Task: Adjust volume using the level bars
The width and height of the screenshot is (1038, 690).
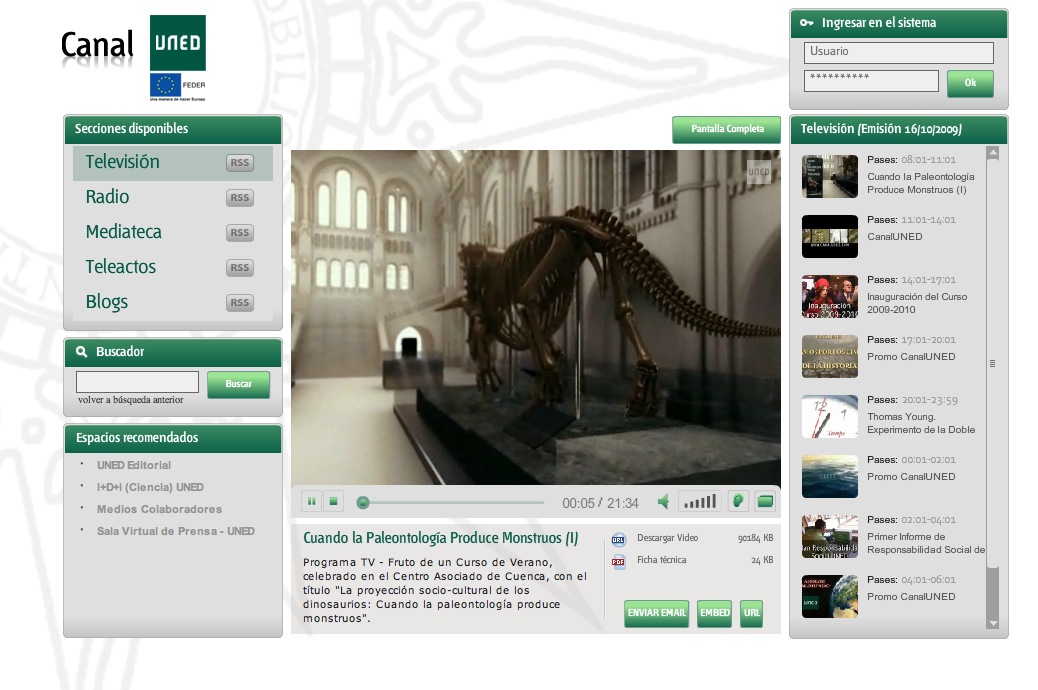Action: click(x=700, y=502)
